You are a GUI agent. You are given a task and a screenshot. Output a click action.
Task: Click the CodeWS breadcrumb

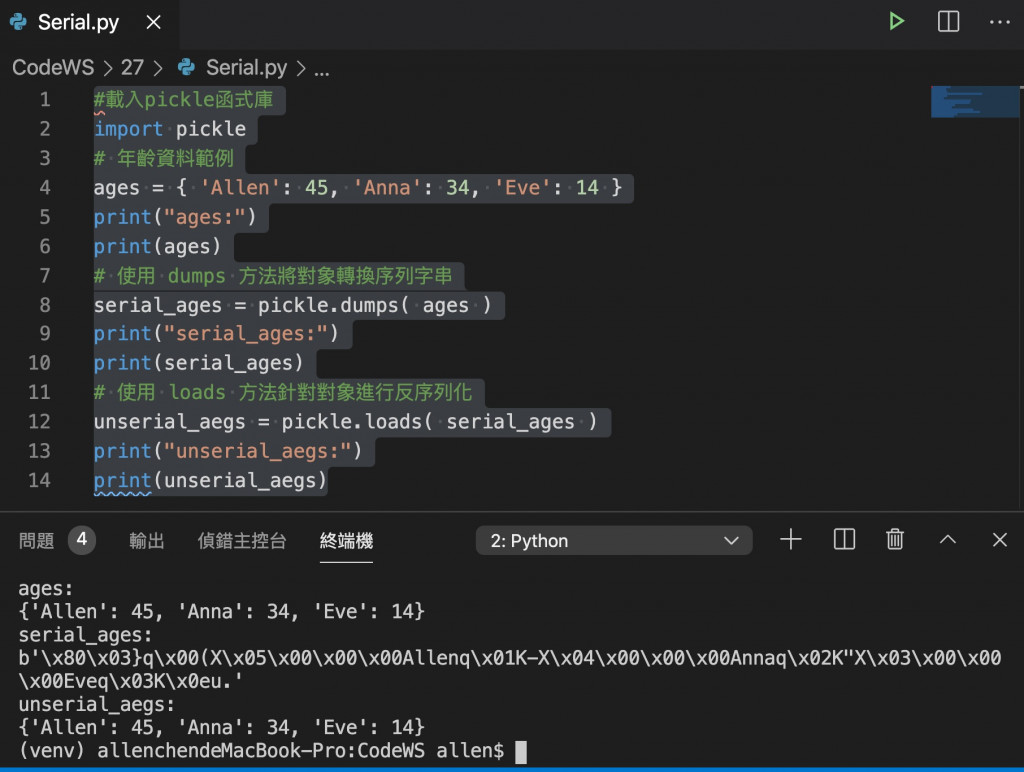[53, 67]
